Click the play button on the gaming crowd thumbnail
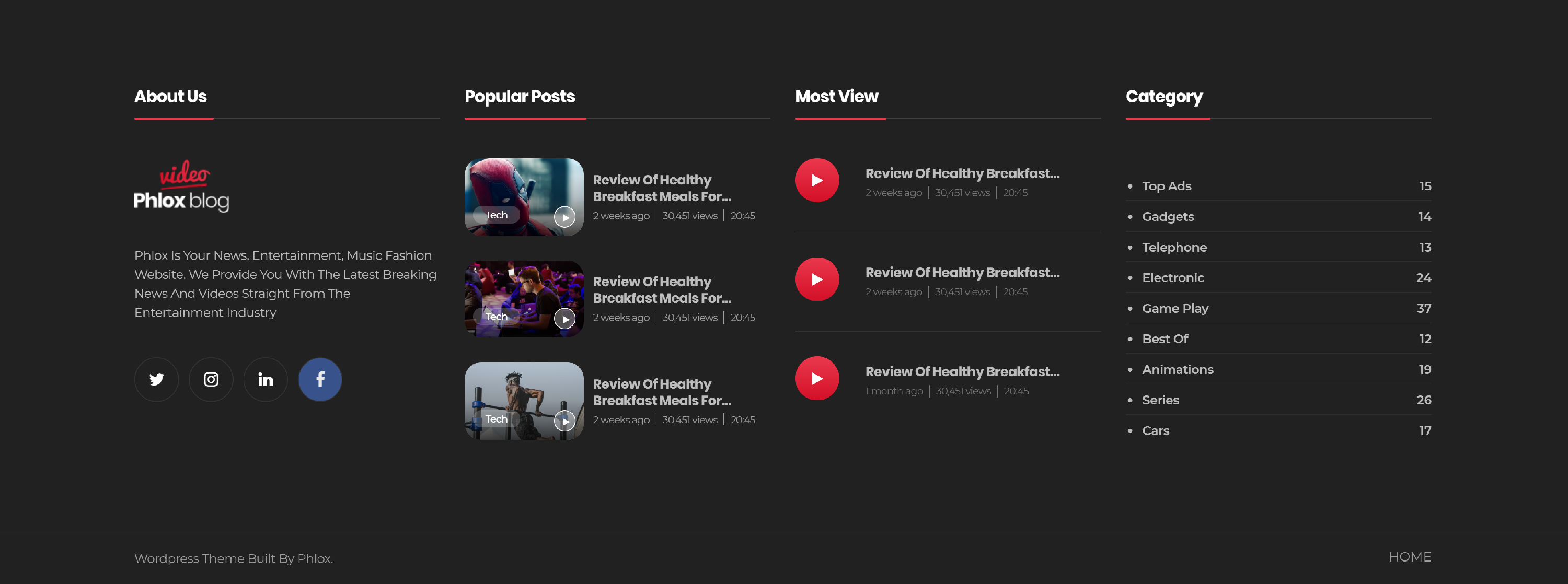This screenshot has width=1568, height=584. (564, 318)
